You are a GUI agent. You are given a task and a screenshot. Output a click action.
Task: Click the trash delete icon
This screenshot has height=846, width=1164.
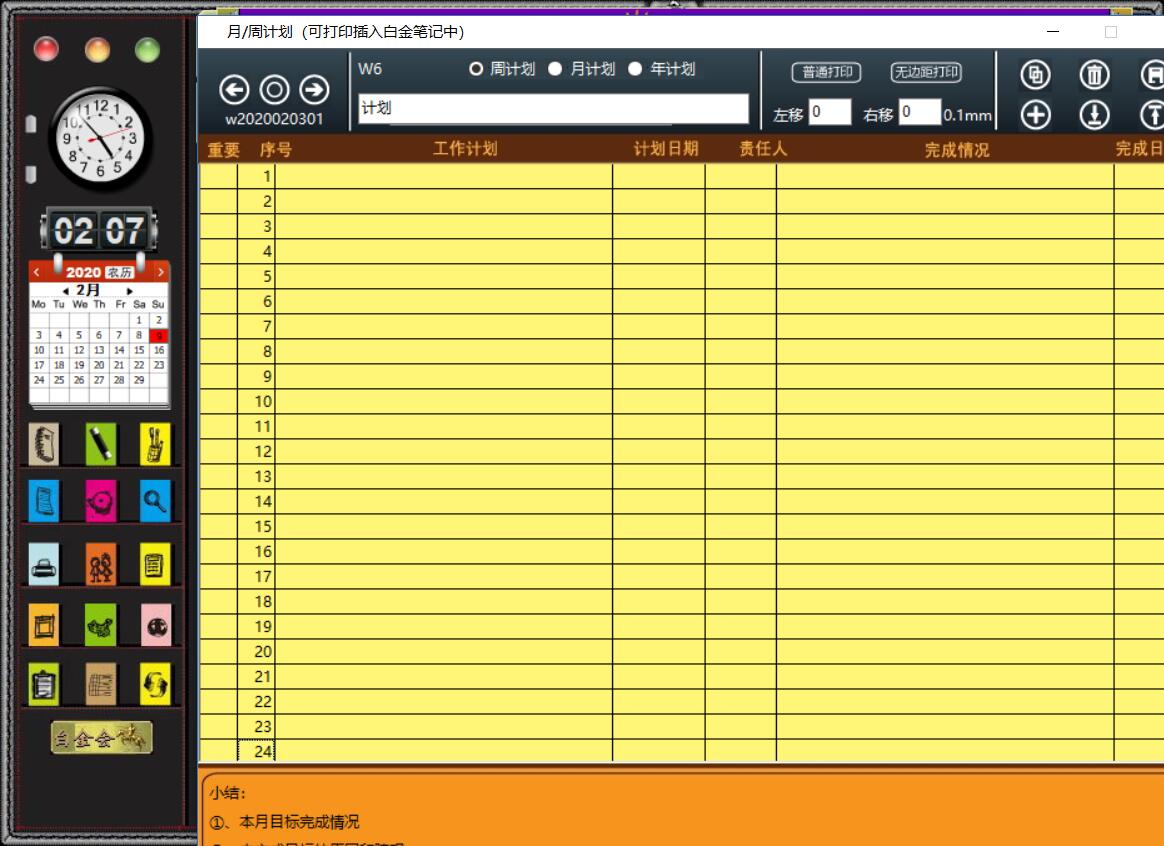[x=1094, y=74]
